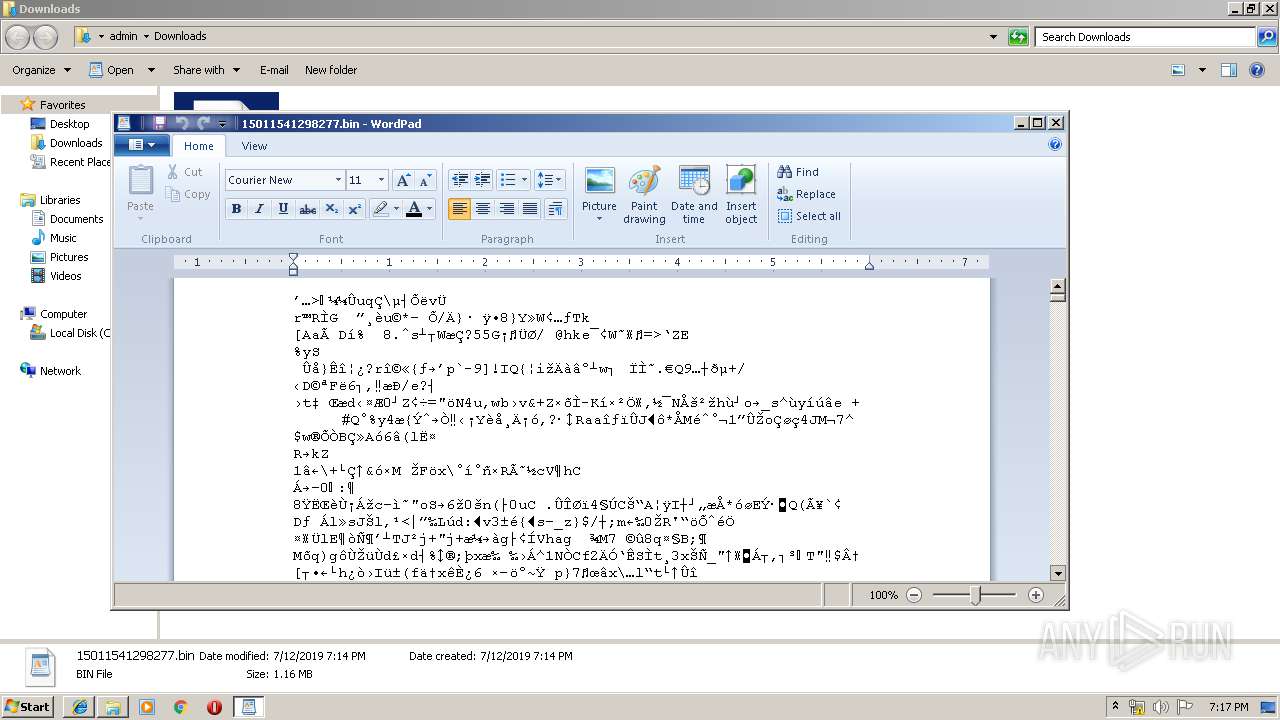Open Share with menu in Explorer
1280x720 pixels.
click(206, 70)
